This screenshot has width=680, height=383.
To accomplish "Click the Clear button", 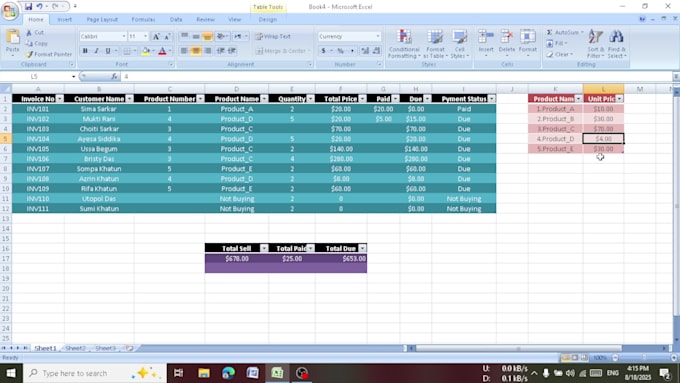I will click(560, 54).
